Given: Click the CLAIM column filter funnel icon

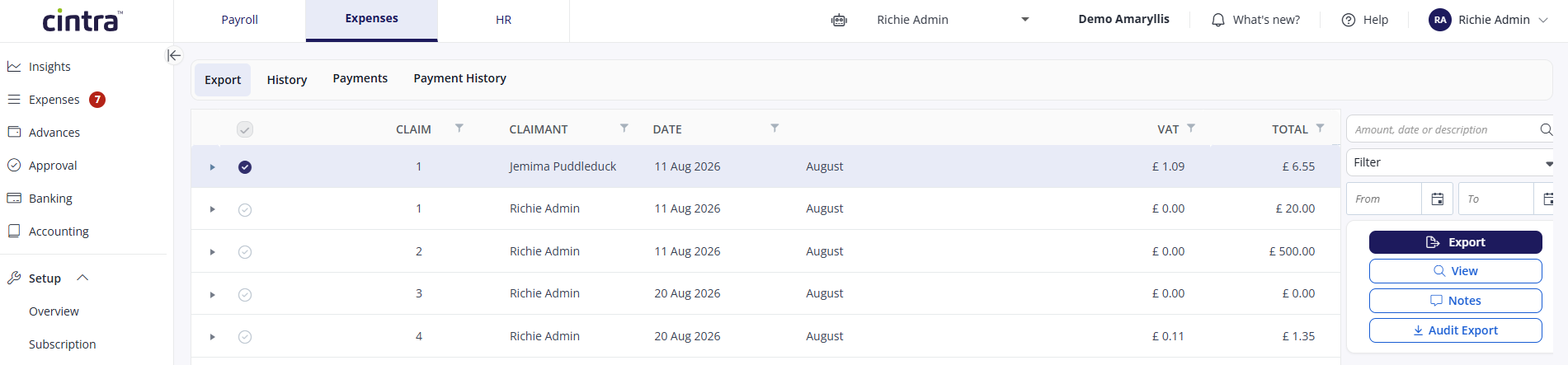Looking at the screenshot, I should [x=459, y=128].
